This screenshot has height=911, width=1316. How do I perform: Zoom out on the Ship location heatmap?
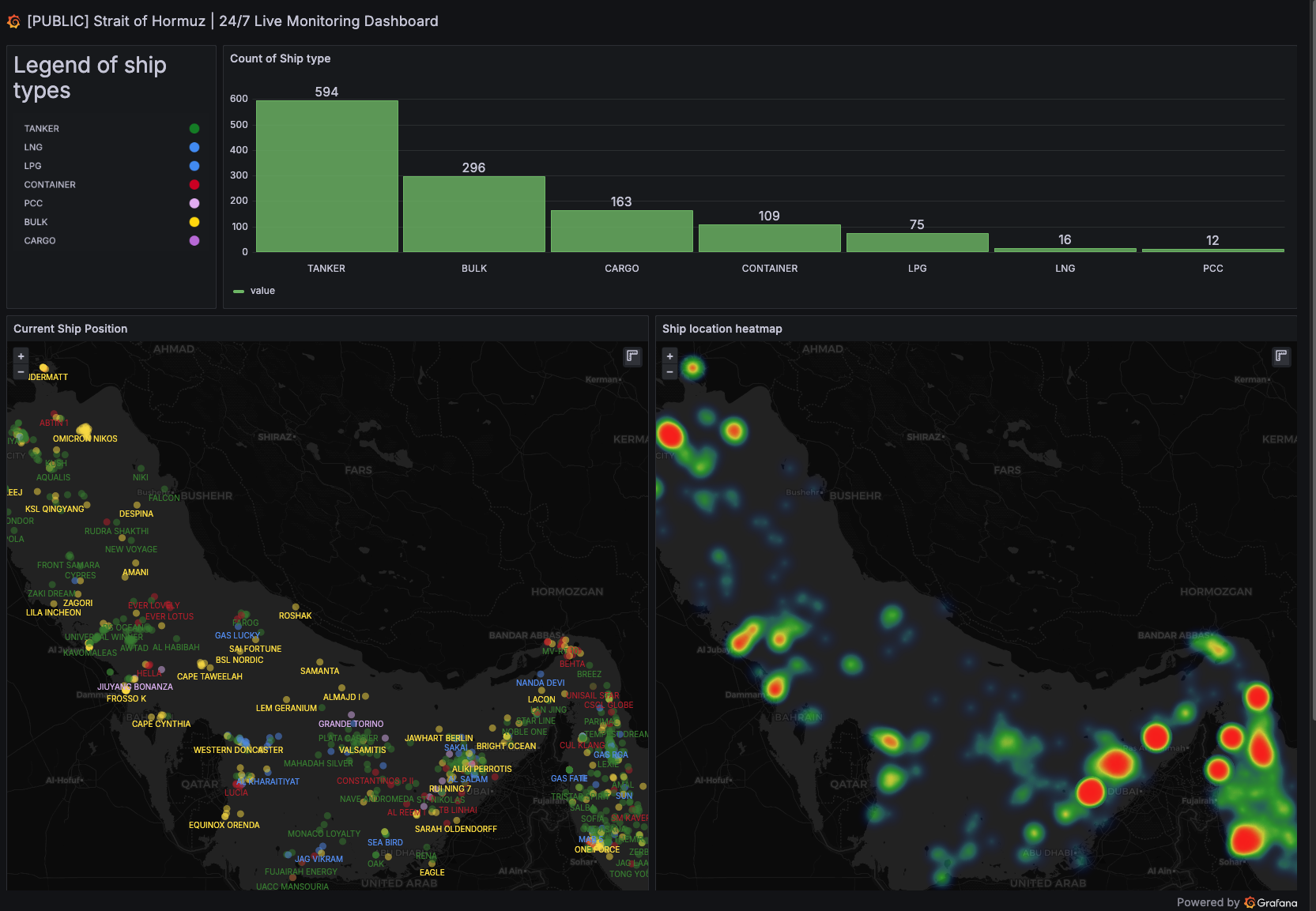click(x=669, y=371)
